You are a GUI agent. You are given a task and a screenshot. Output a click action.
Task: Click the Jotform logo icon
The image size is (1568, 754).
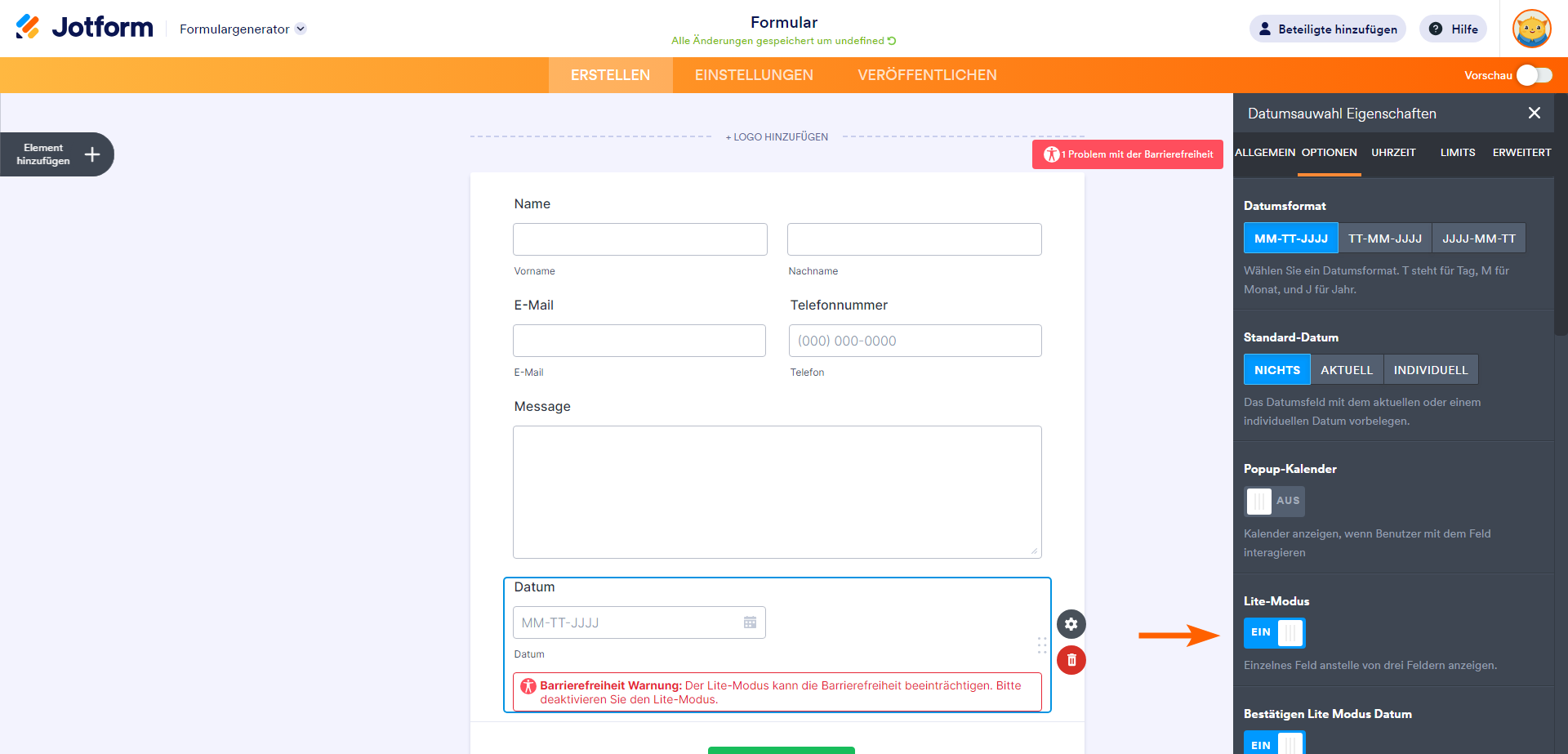click(x=28, y=27)
